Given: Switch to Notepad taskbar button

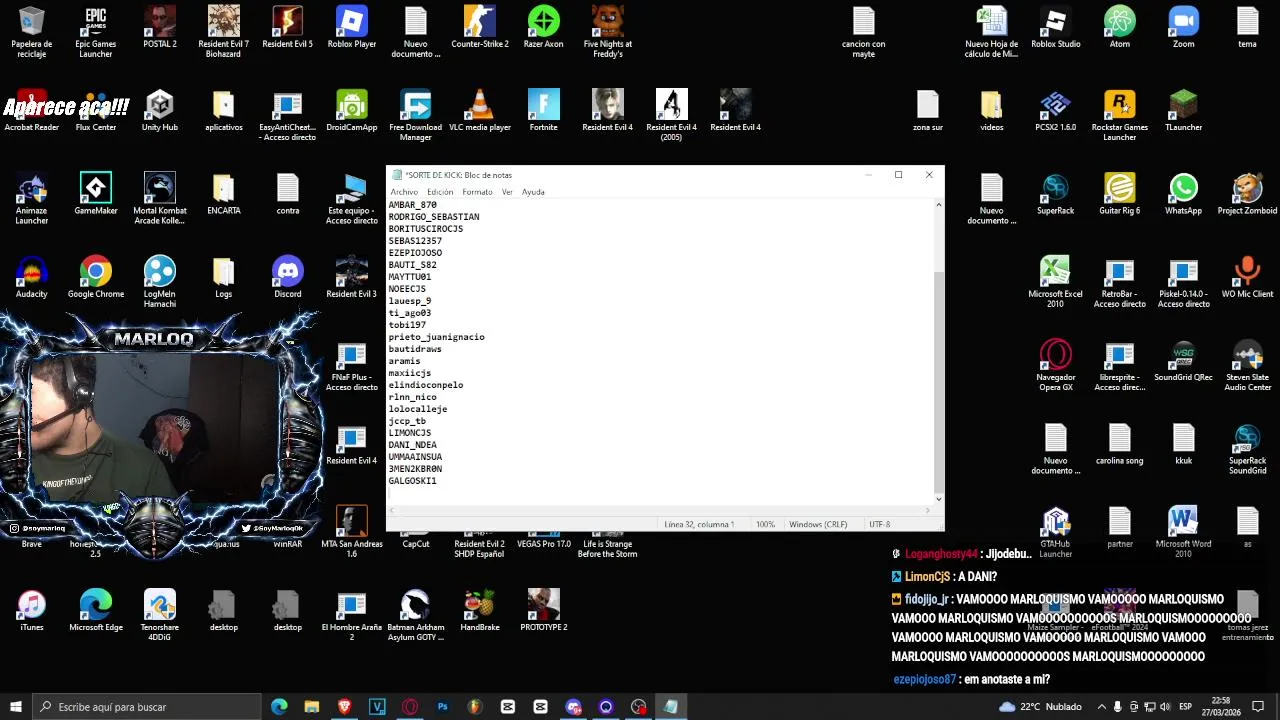Looking at the screenshot, I should pyautogui.click(x=670, y=707).
